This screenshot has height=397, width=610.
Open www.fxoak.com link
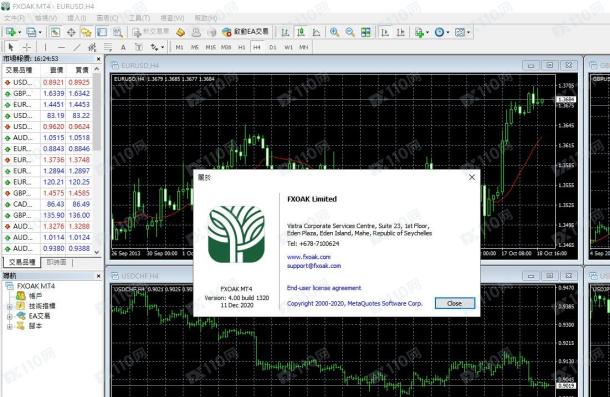click(309, 257)
